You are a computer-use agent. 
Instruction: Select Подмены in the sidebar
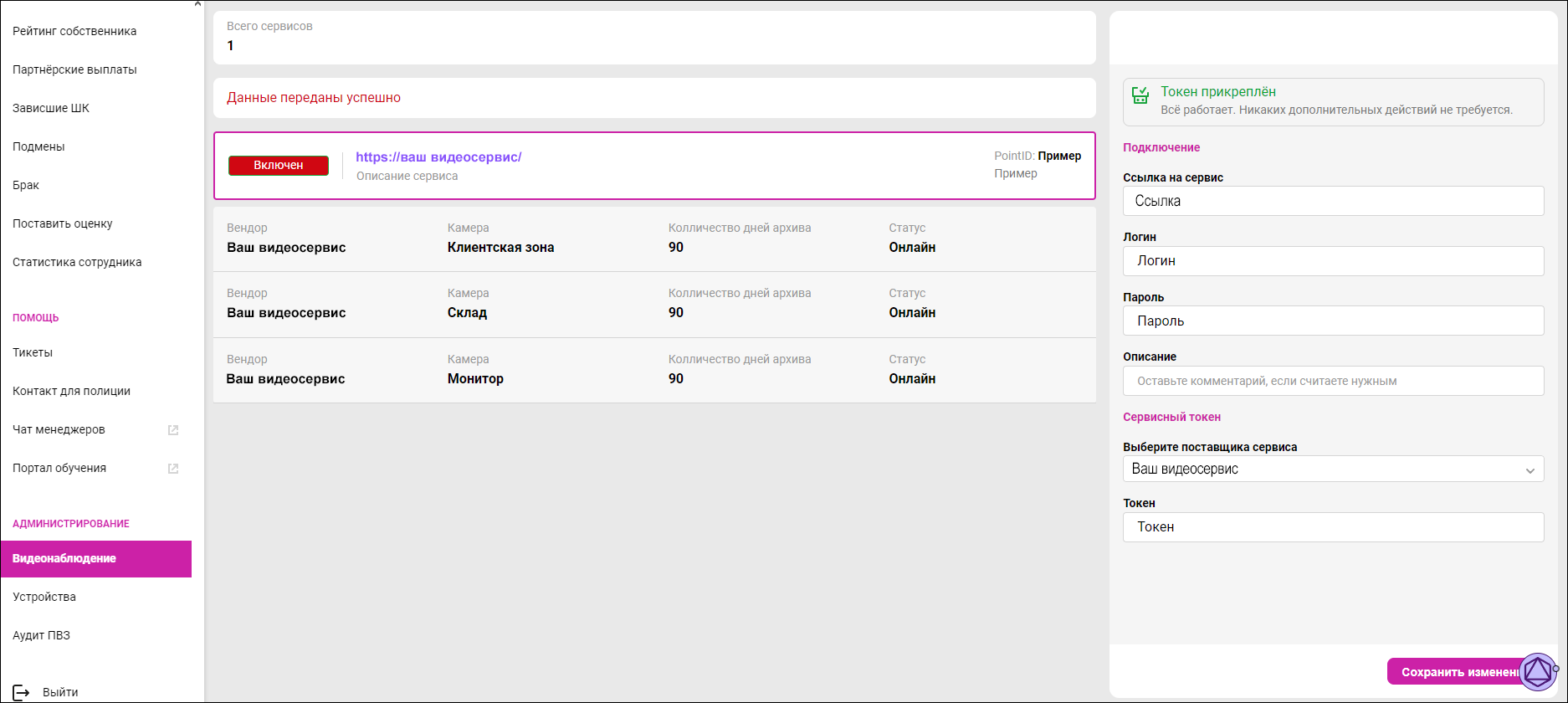(x=38, y=146)
